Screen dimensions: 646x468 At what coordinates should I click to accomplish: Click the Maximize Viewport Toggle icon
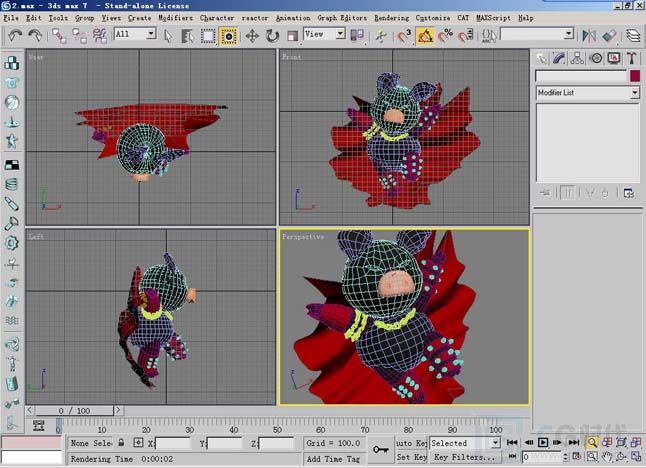click(636, 456)
